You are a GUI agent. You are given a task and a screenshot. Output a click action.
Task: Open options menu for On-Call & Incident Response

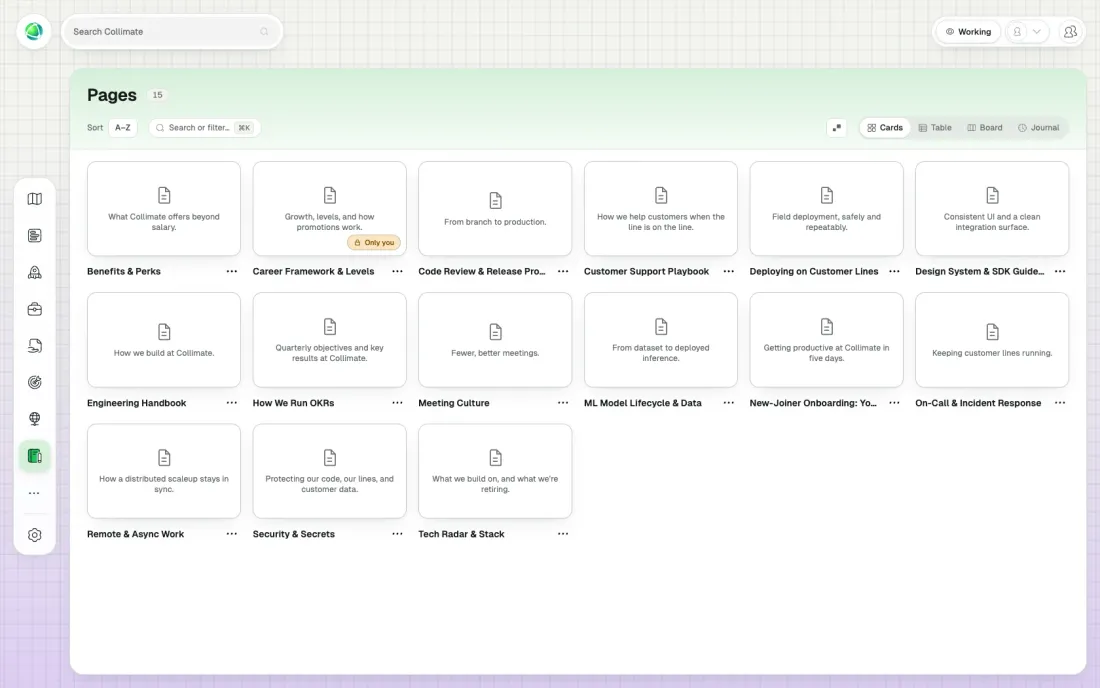tap(1059, 403)
